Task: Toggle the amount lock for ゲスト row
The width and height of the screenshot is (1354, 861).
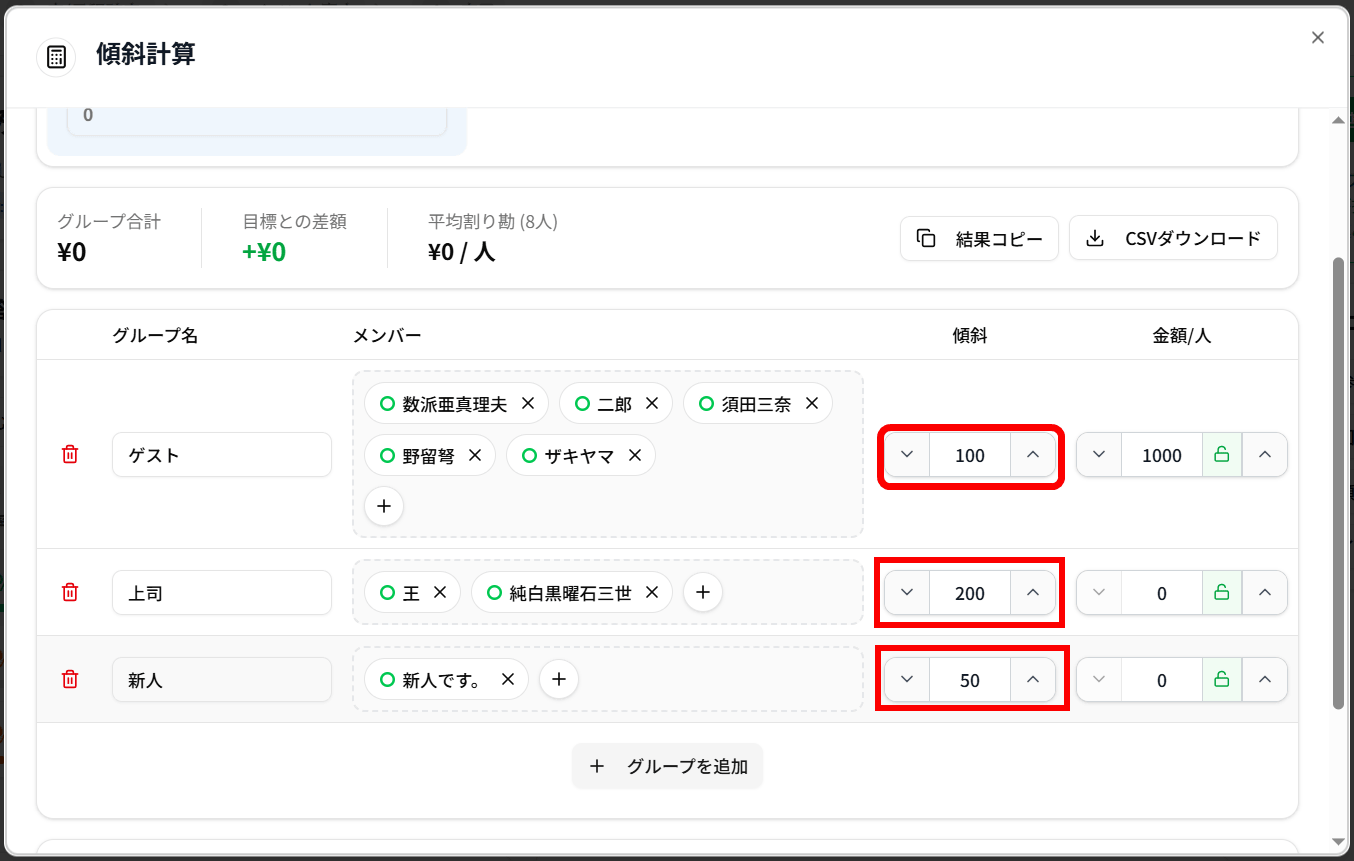Action: click(1221, 455)
